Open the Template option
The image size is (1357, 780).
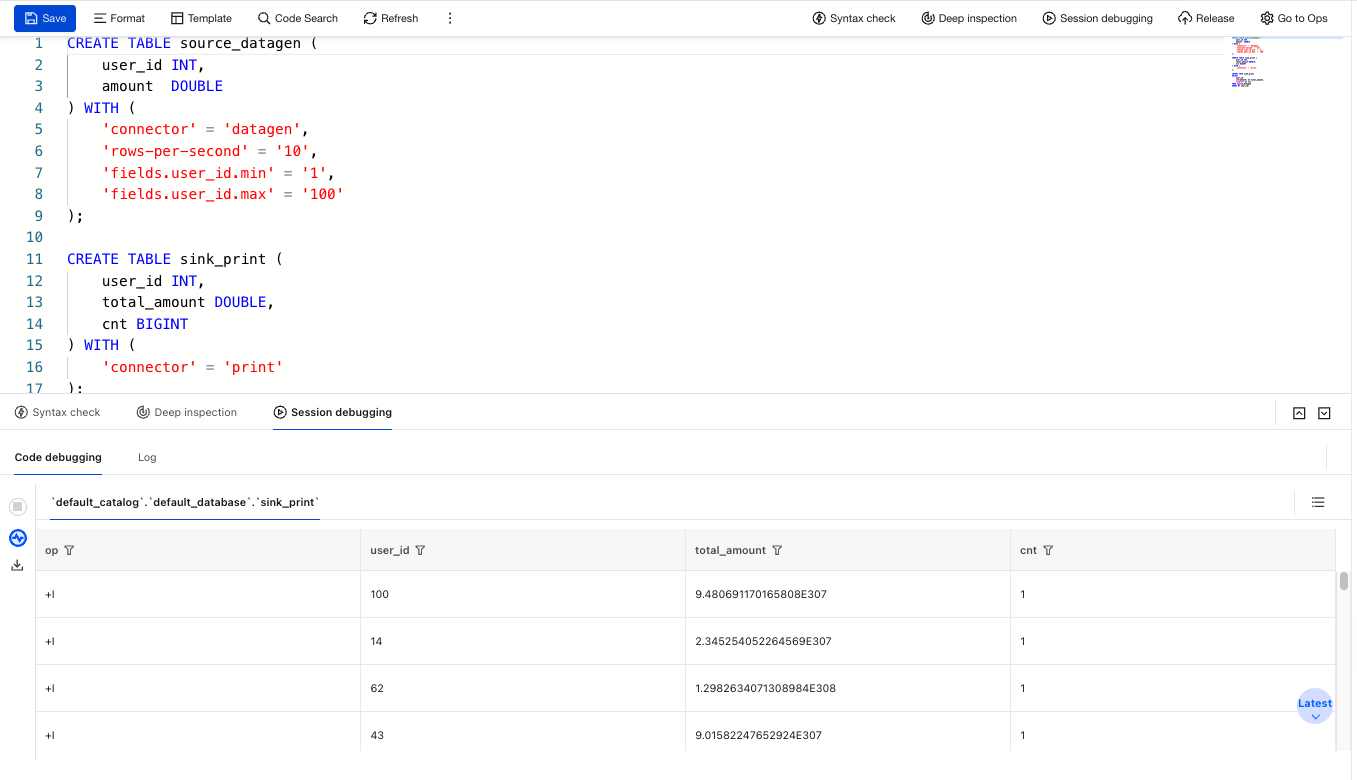[201, 18]
